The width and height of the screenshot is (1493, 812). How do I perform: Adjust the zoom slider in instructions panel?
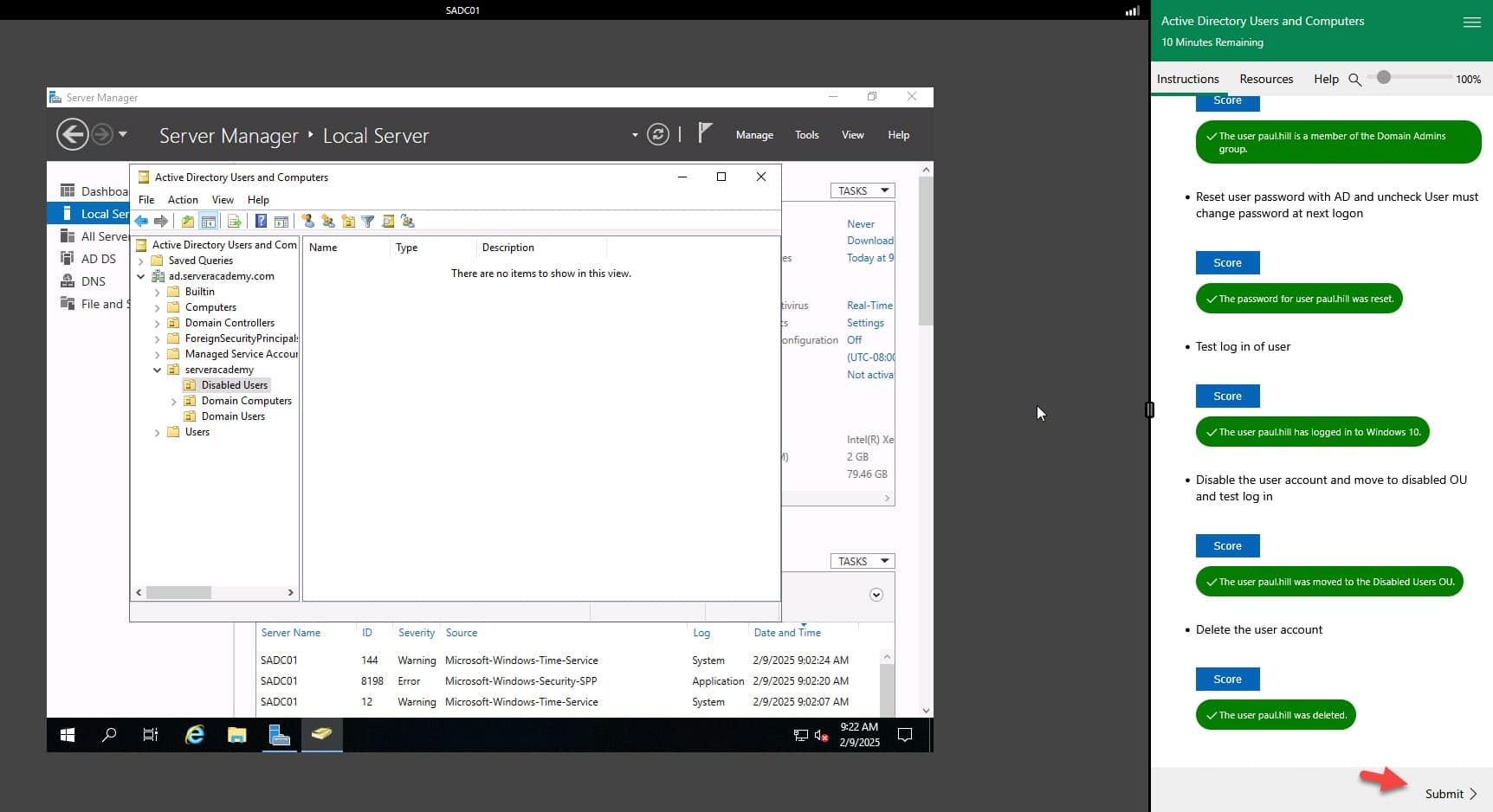coord(1384,78)
